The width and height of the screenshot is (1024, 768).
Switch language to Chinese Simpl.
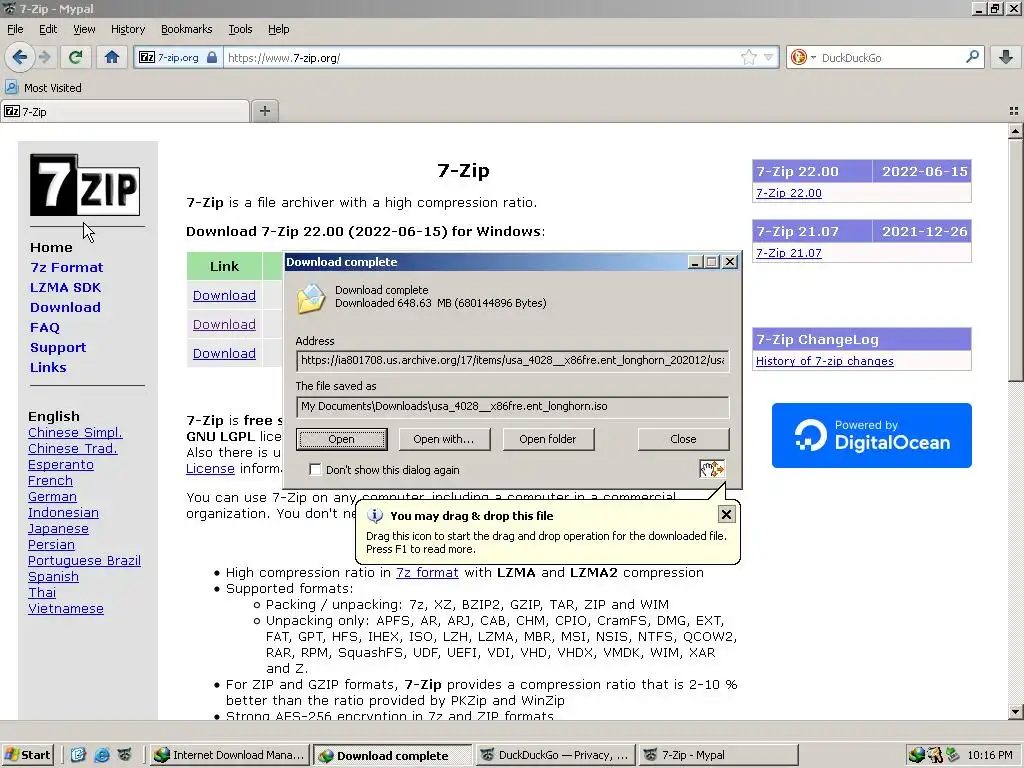[x=75, y=432]
